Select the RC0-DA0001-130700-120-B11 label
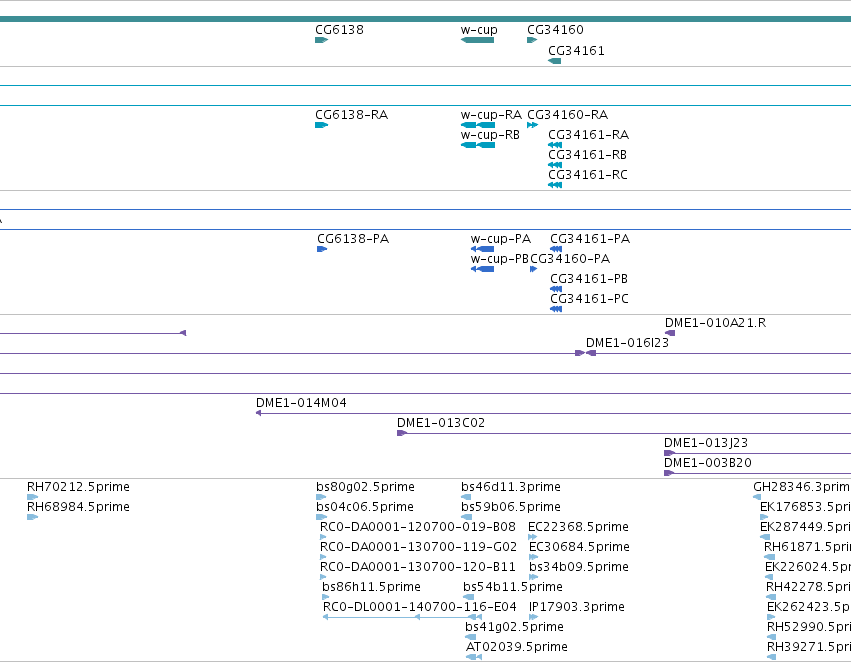 (418, 567)
